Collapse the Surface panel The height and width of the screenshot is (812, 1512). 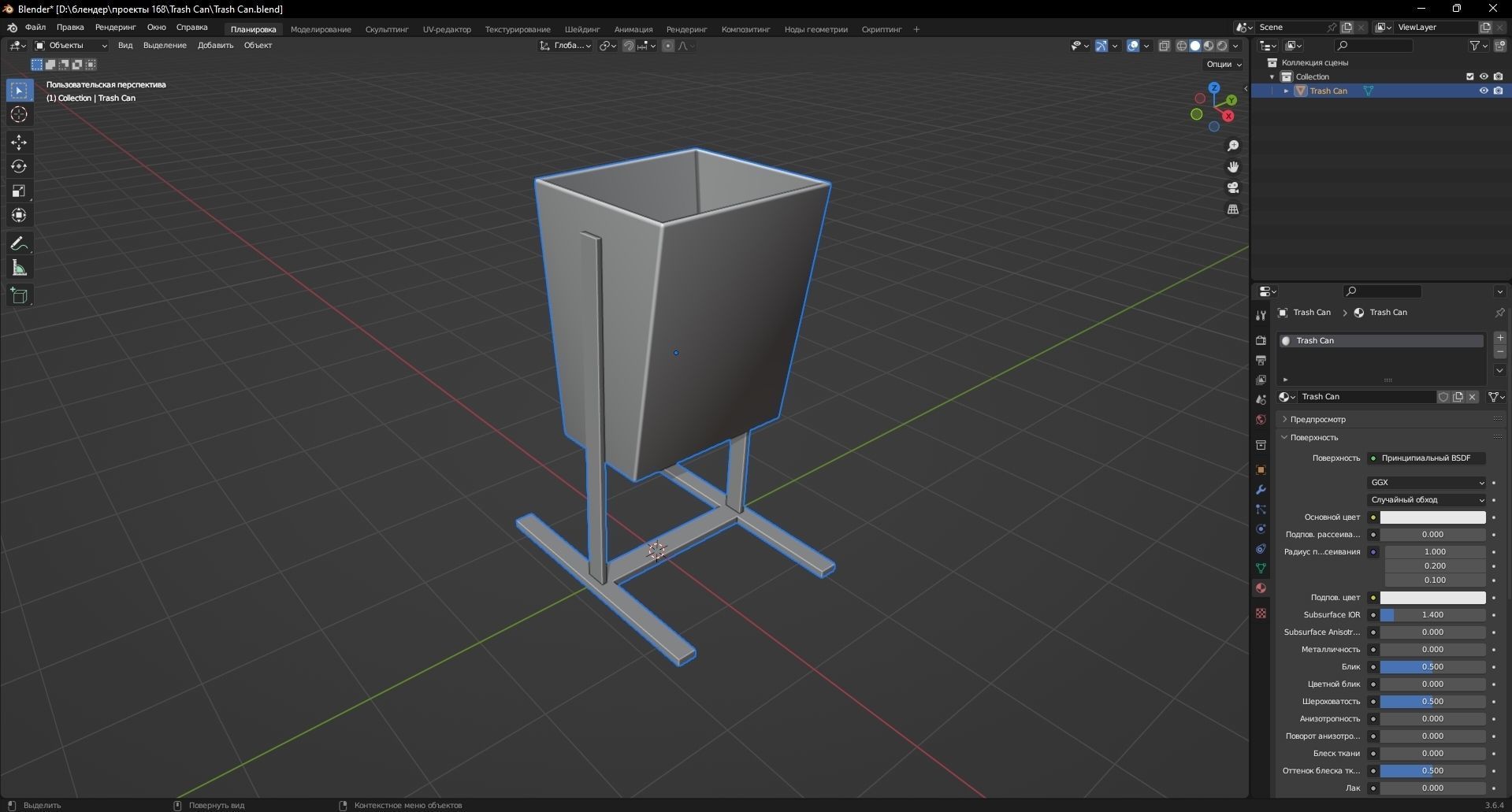(x=1313, y=437)
